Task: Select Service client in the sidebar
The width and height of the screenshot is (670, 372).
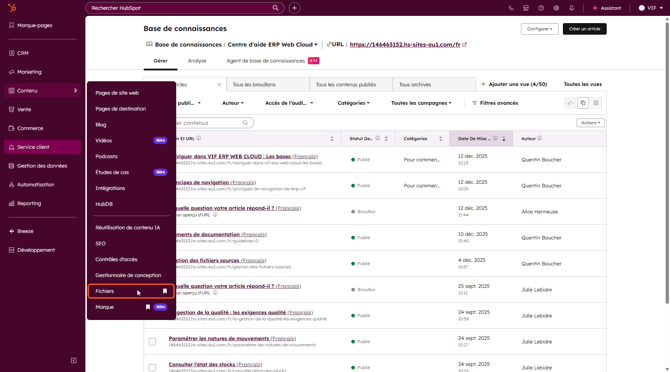Action: (42, 147)
